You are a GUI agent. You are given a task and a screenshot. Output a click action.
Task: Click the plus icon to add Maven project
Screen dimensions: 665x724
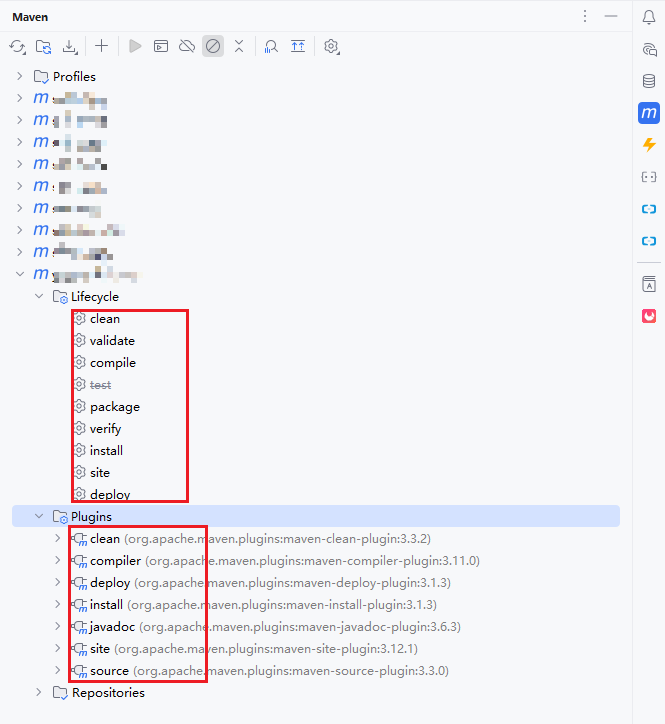point(101,46)
